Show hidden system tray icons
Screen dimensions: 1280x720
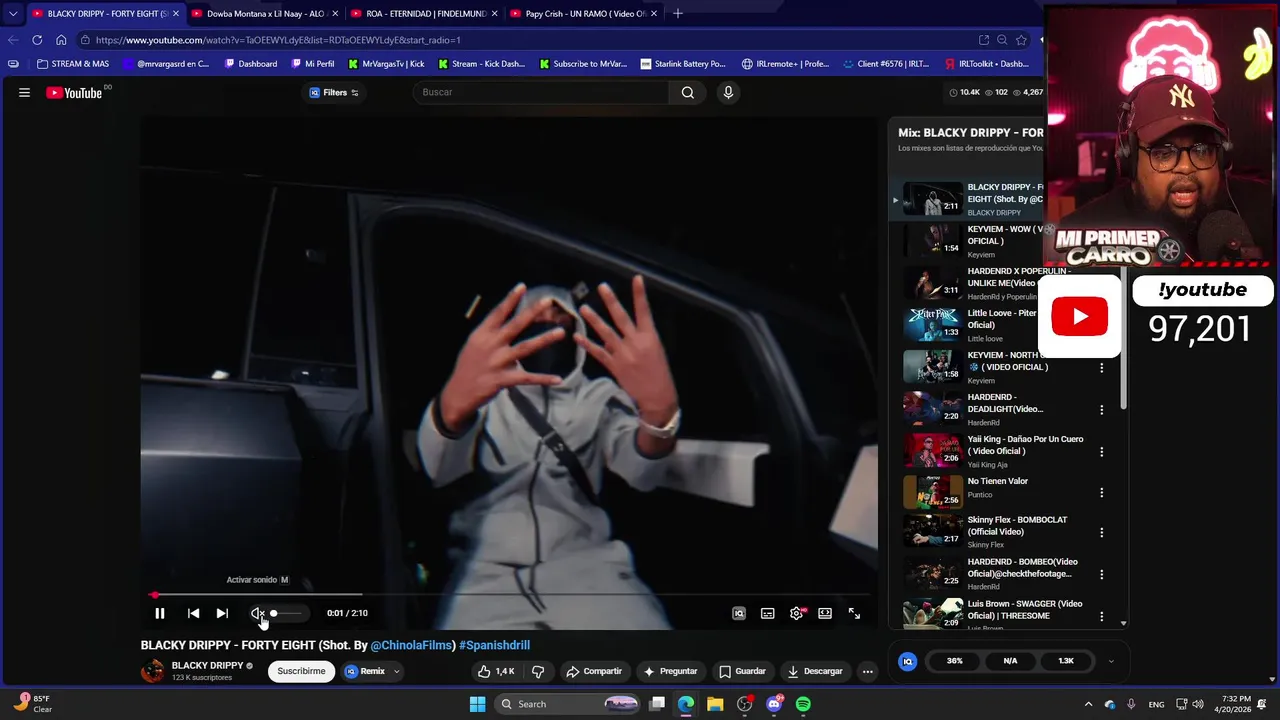pos(1089,704)
